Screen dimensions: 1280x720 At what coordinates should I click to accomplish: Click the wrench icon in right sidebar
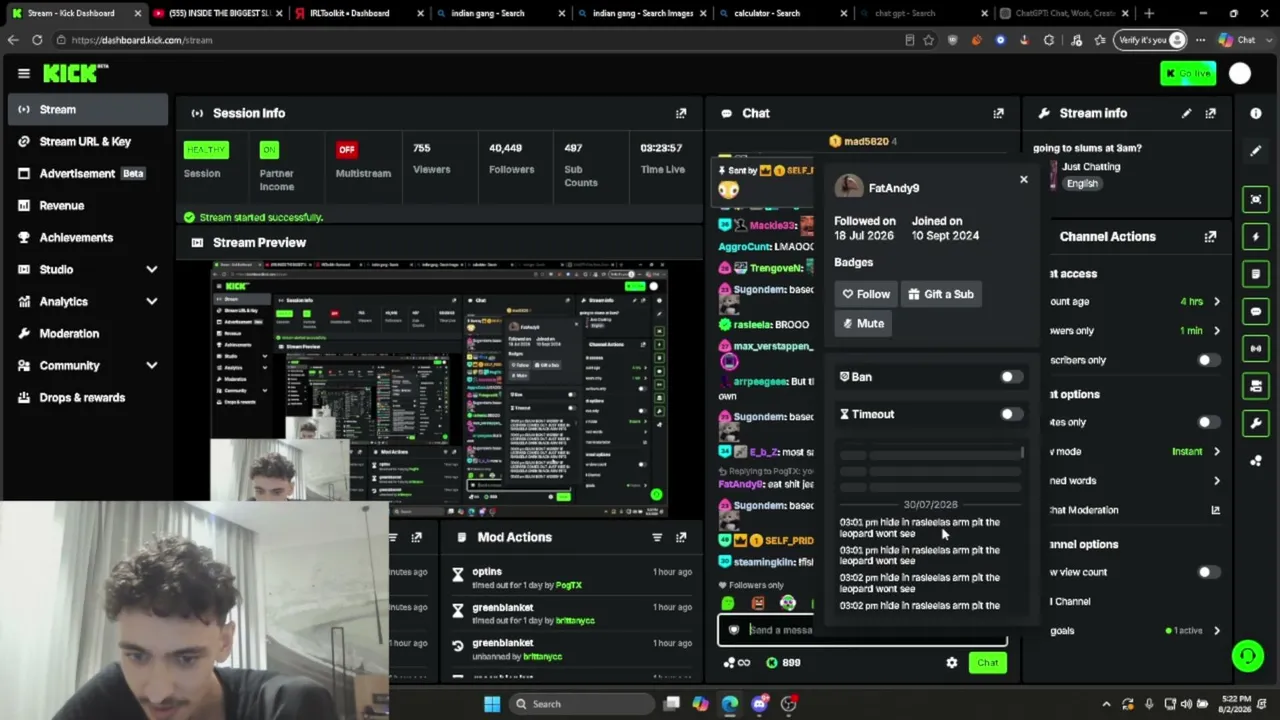point(1256,423)
